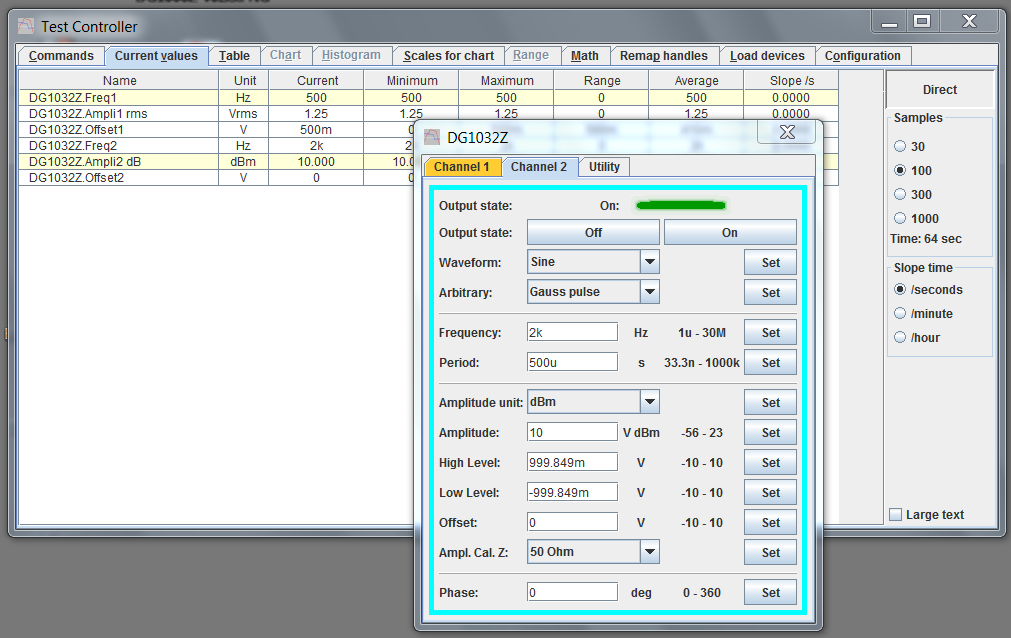Image resolution: width=1011 pixels, height=638 pixels.
Task: Choose 1000 samples option
Action: [900, 219]
